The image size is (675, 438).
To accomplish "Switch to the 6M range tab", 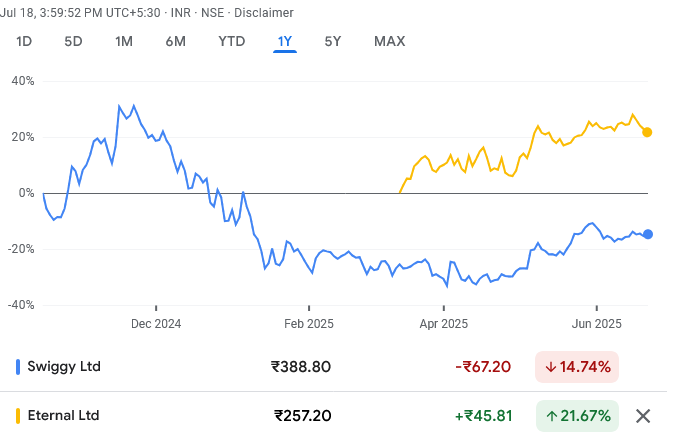I will pos(176,41).
